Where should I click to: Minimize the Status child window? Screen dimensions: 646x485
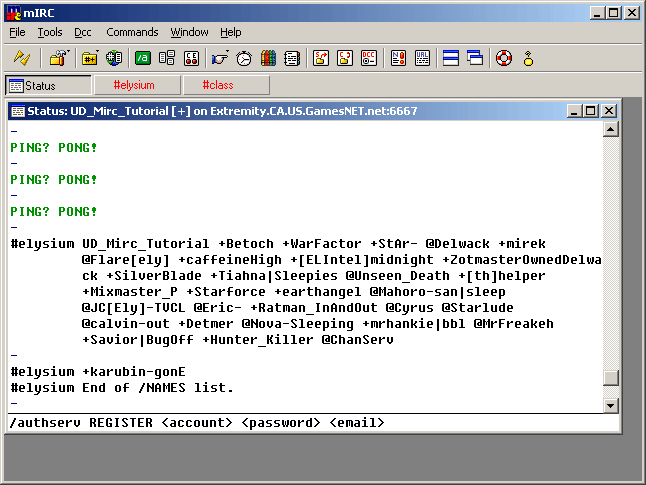click(574, 111)
